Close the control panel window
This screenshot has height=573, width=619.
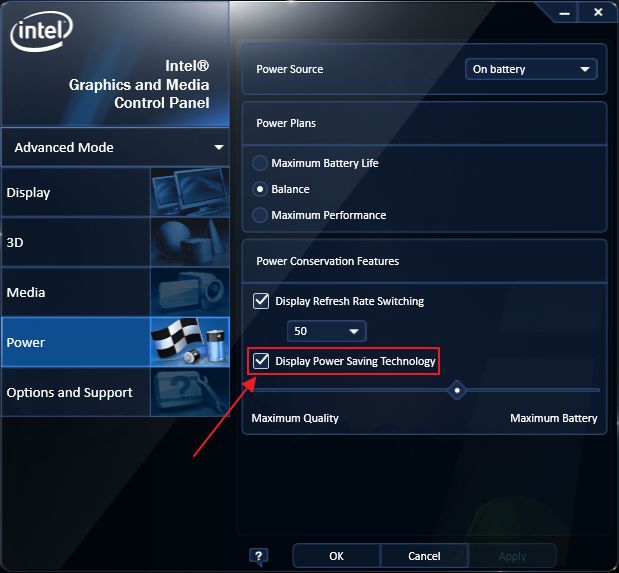598,12
